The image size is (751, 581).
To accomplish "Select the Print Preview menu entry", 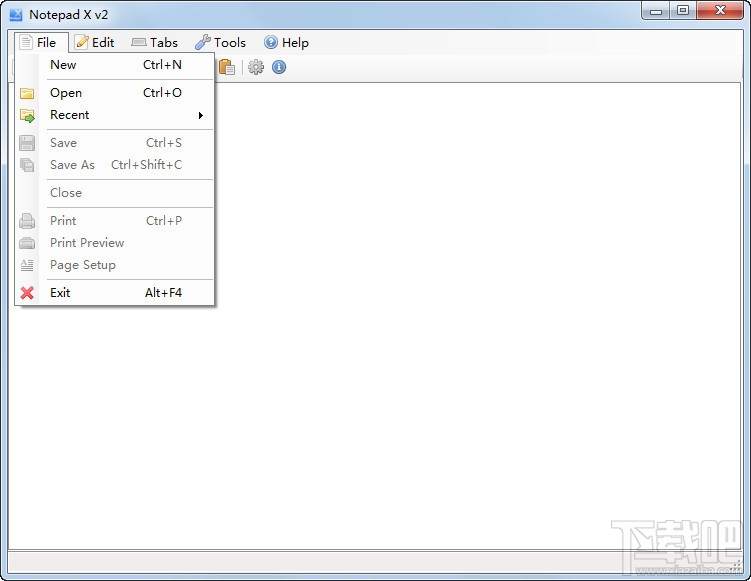I will (115, 243).
